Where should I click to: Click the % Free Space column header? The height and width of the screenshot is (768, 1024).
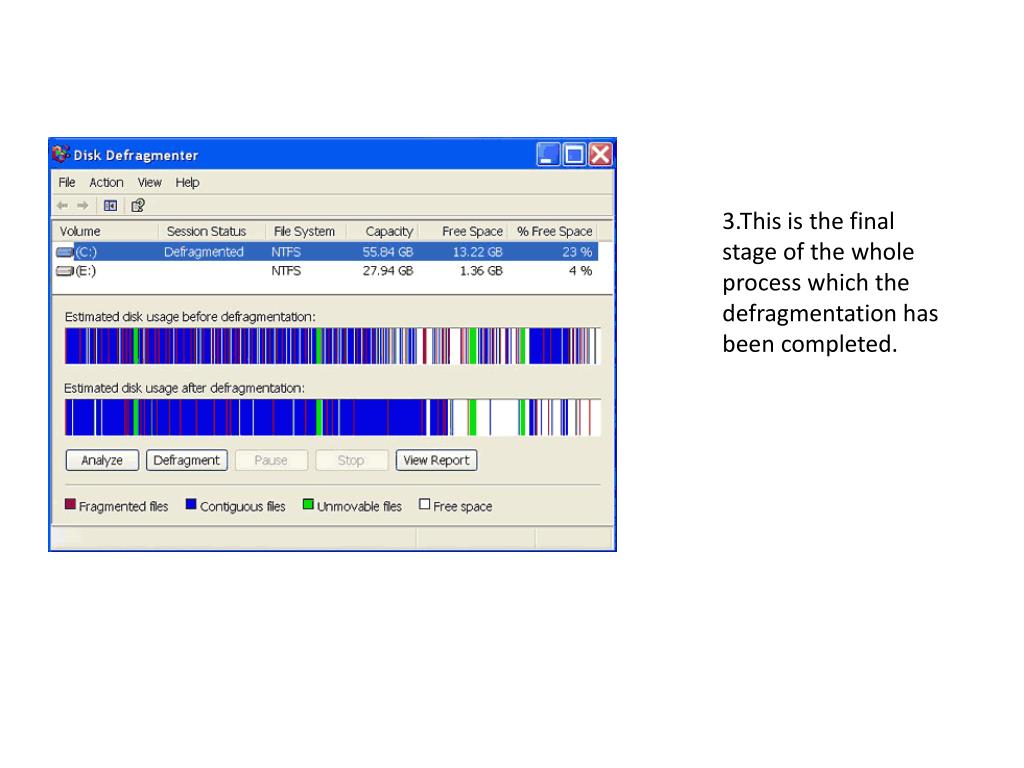pos(553,231)
